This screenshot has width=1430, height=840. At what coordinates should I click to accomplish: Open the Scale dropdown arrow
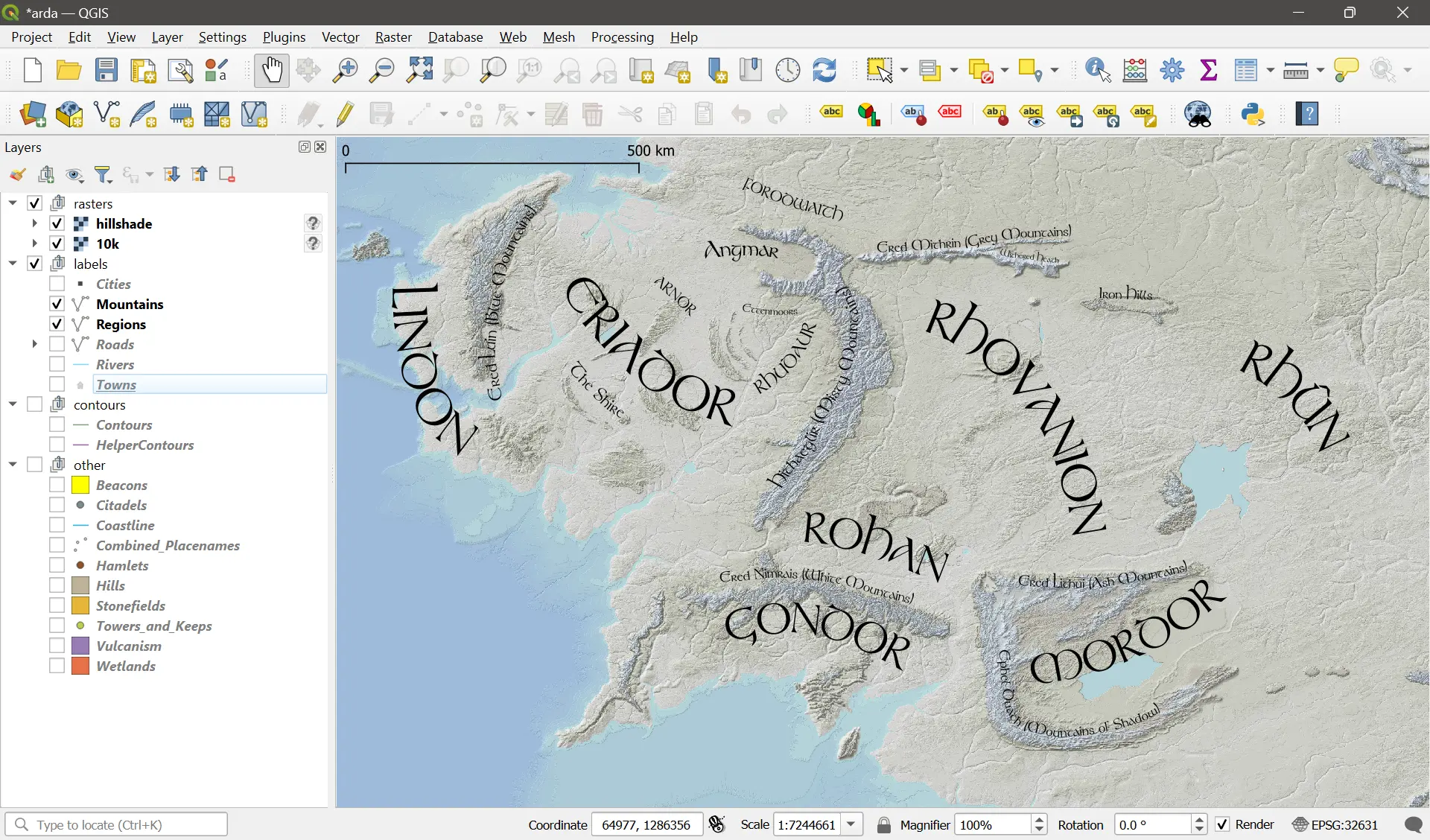(851, 824)
